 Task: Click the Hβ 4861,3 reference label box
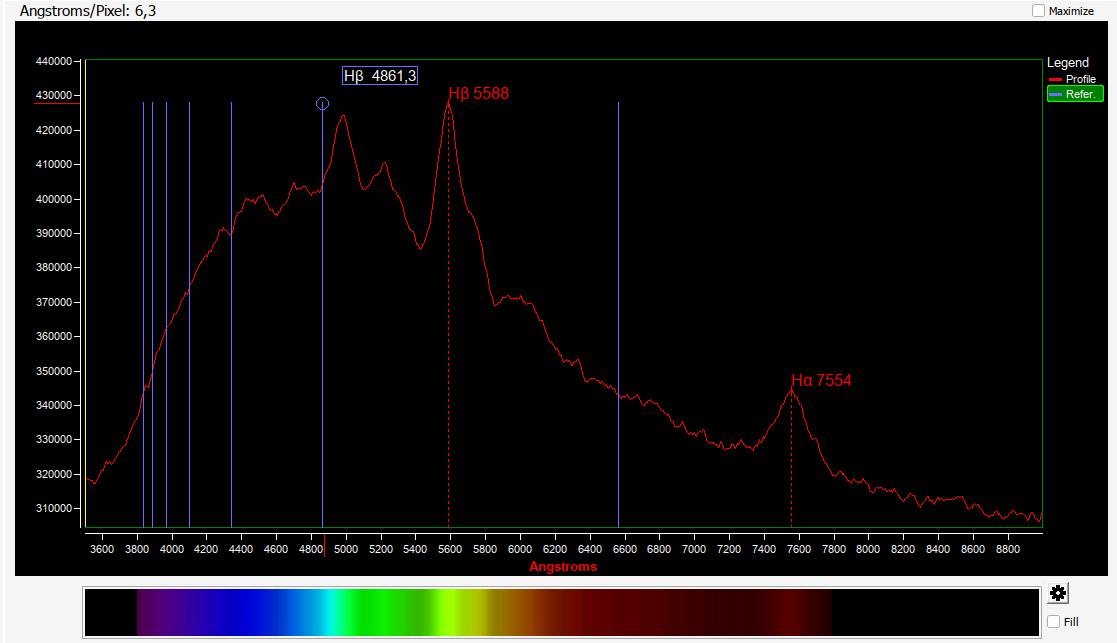380,76
